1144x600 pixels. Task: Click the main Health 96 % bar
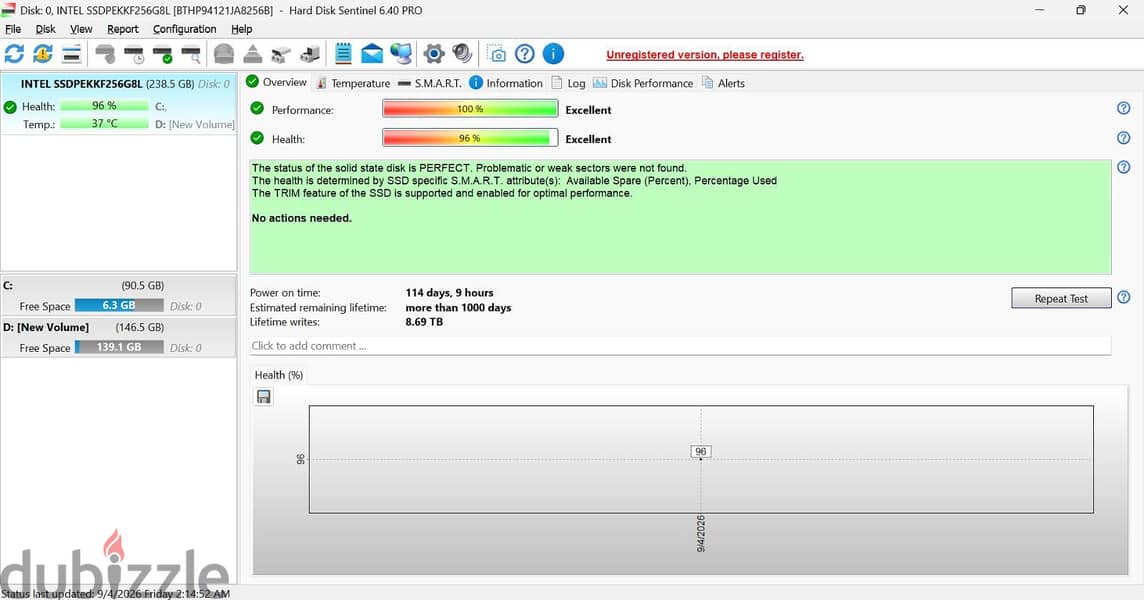tap(470, 138)
